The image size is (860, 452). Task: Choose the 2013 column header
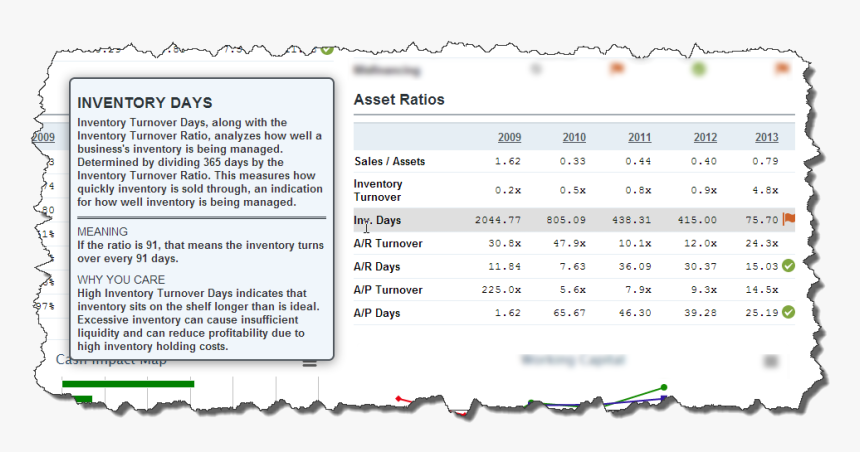tap(767, 137)
